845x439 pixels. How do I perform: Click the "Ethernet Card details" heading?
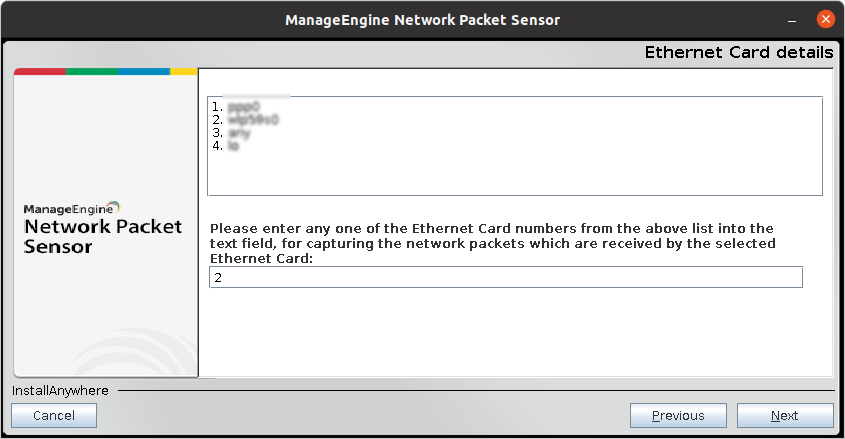(738, 52)
